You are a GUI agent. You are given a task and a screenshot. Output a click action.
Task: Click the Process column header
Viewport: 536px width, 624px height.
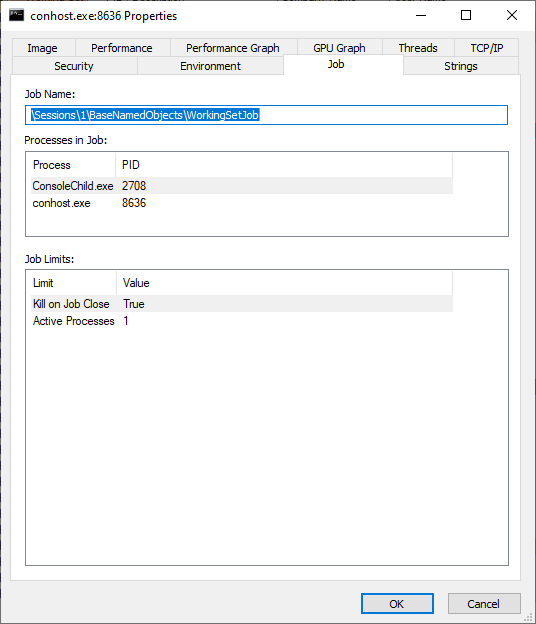[x=73, y=165]
